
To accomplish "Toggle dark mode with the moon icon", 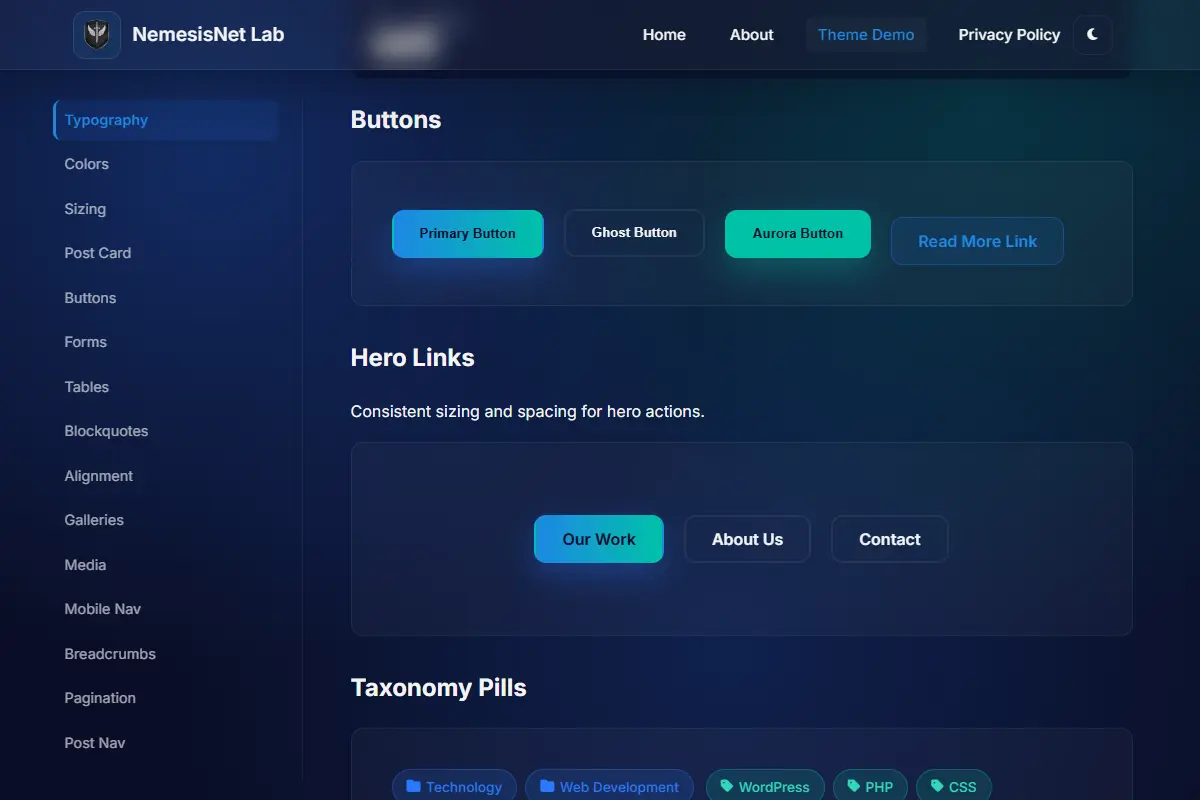I will [x=1093, y=35].
